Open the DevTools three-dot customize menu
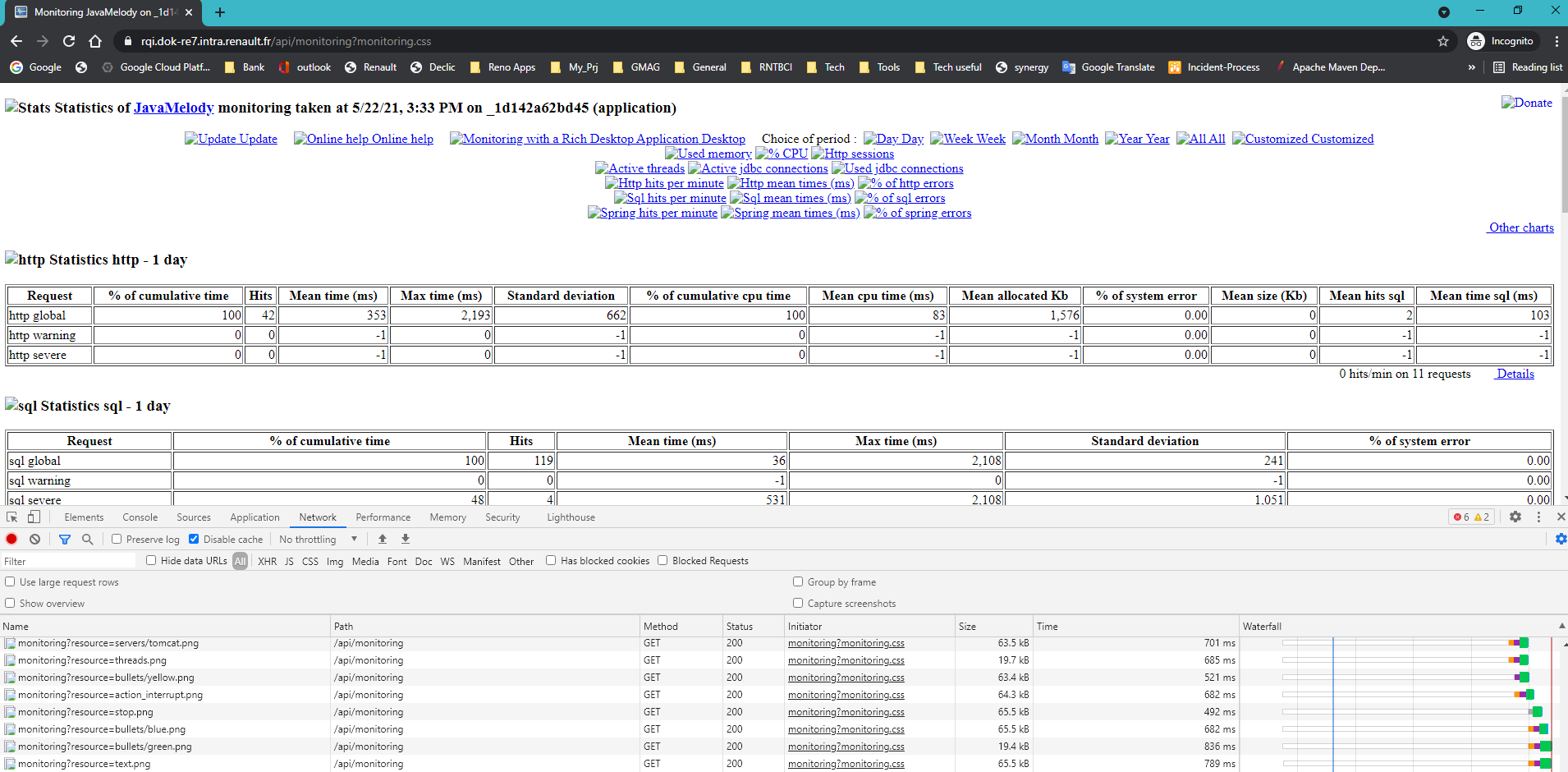Screen dimensions: 1568x772 (1538, 517)
